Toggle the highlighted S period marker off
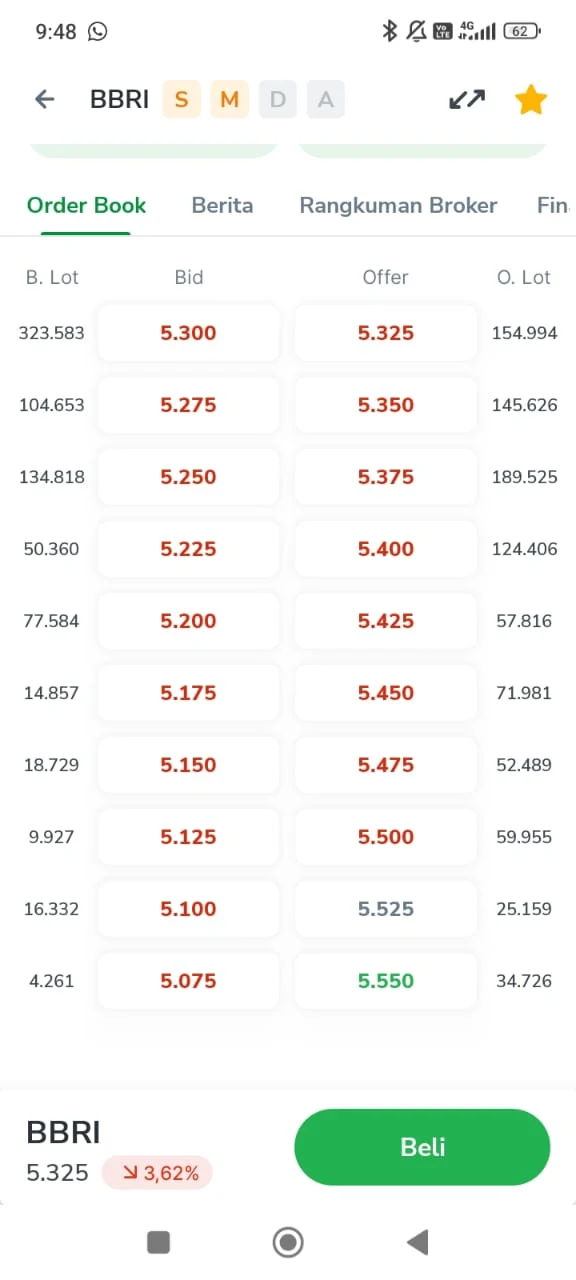The image size is (576, 1280). 181,98
